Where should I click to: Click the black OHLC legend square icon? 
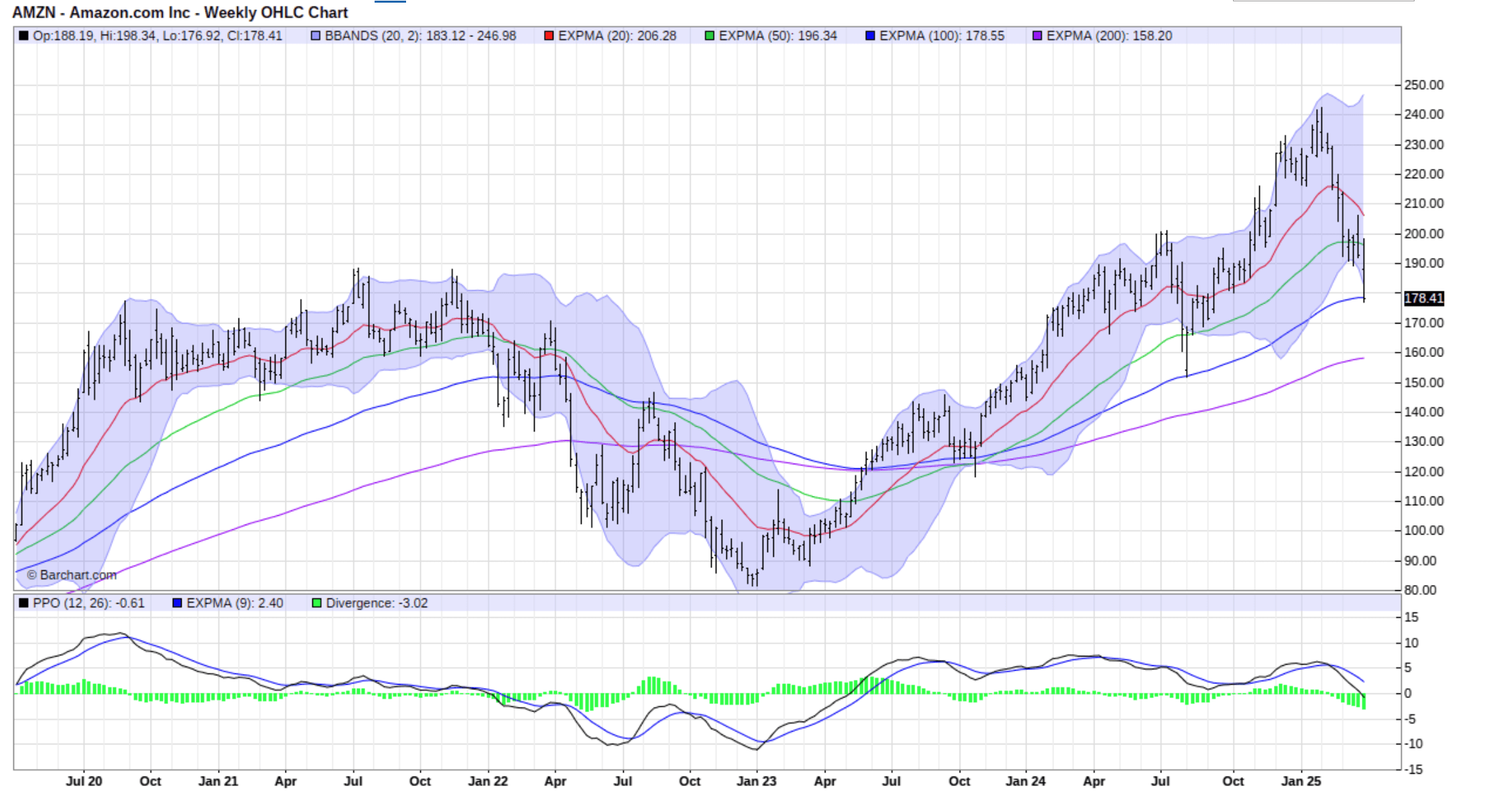22,36
